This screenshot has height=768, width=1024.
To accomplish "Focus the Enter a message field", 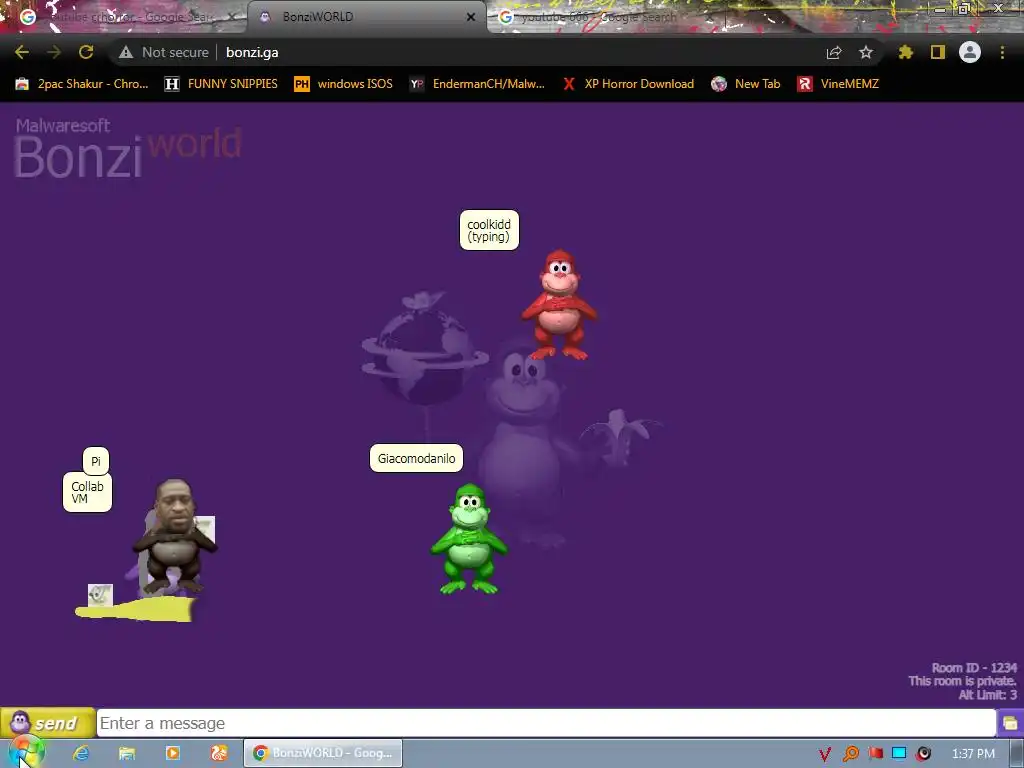I will pos(546,723).
